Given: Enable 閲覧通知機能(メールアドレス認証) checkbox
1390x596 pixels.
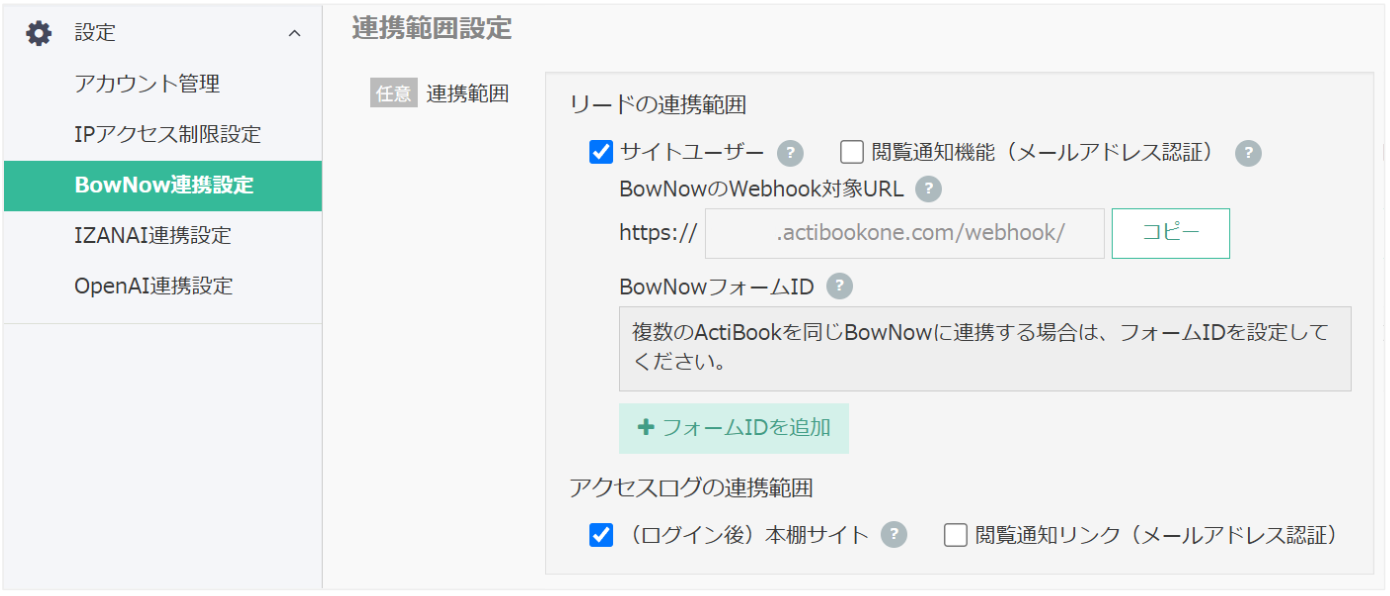Looking at the screenshot, I should [x=852, y=152].
